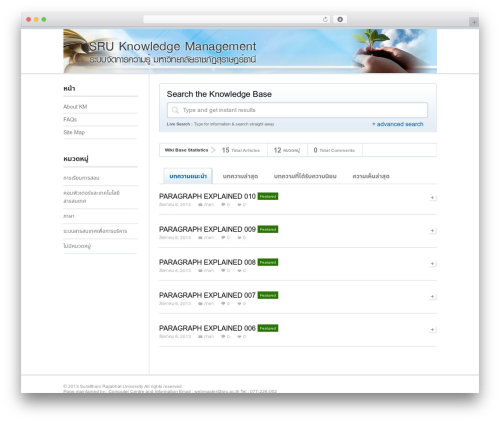Viewport: 500px width, 423px height.
Task: Open article PARAGRAPH EXPLAINED 006
Action: (207, 328)
